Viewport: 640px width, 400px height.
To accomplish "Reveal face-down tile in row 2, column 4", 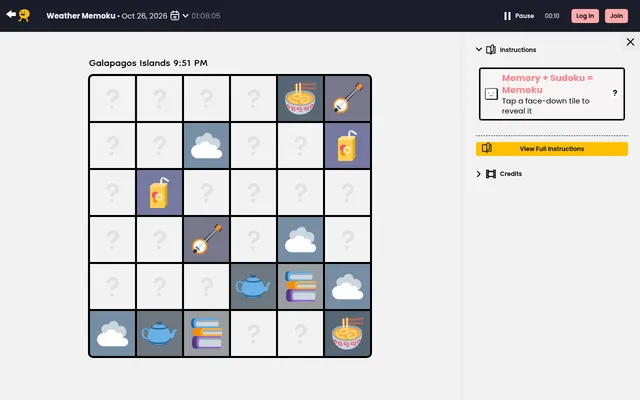I will tap(253, 145).
